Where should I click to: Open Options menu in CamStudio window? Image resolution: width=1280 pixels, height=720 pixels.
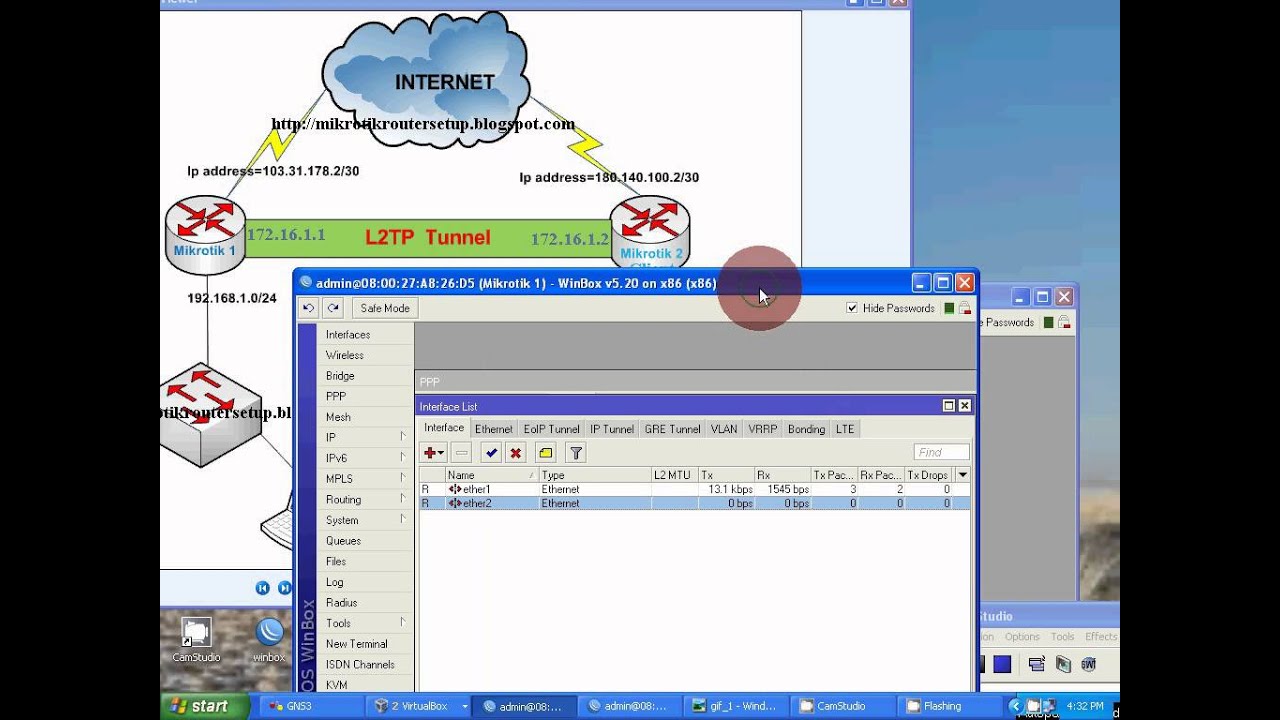coord(1022,637)
